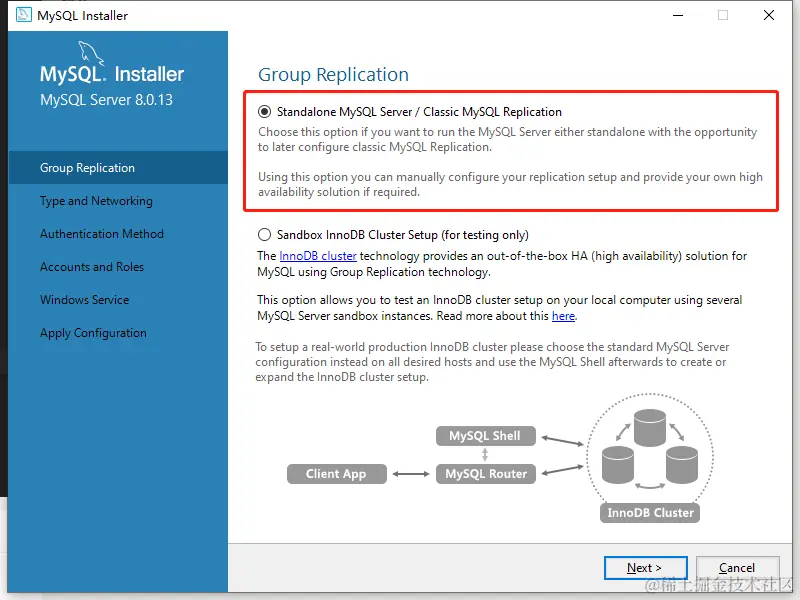Select Sandbox InnoDB Cluster Setup radio button

point(264,235)
